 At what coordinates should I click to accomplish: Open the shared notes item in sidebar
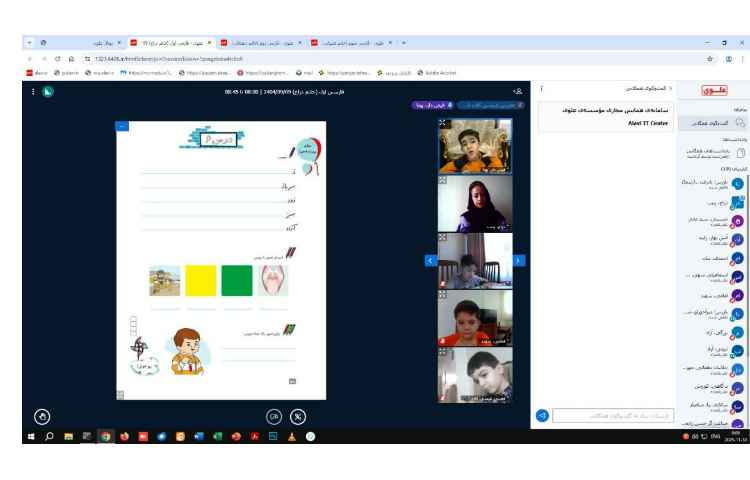[x=710, y=152]
